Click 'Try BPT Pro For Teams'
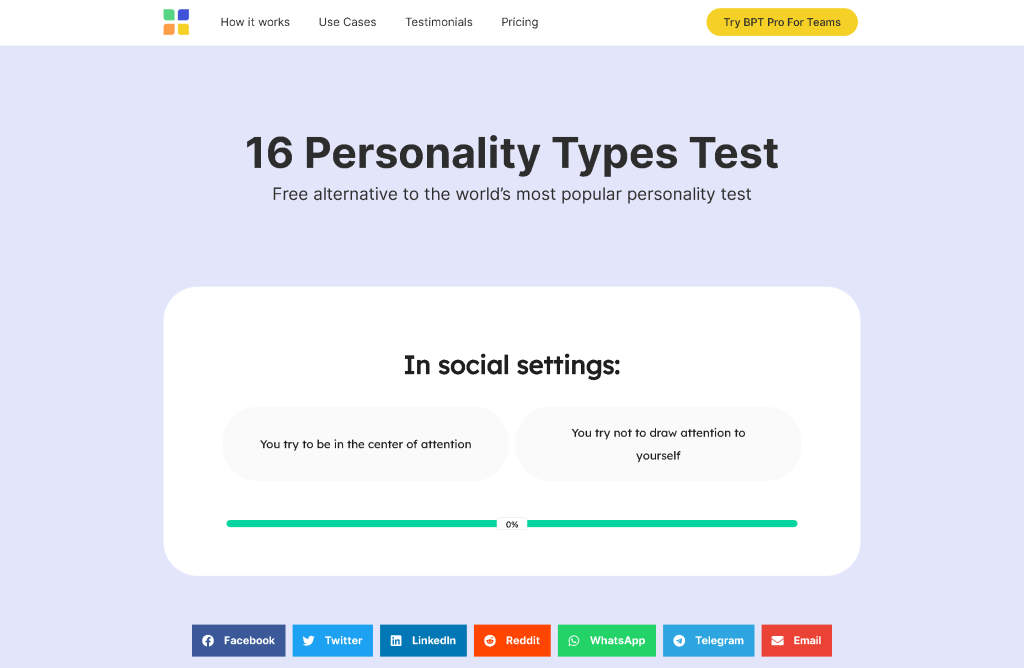 click(x=781, y=21)
